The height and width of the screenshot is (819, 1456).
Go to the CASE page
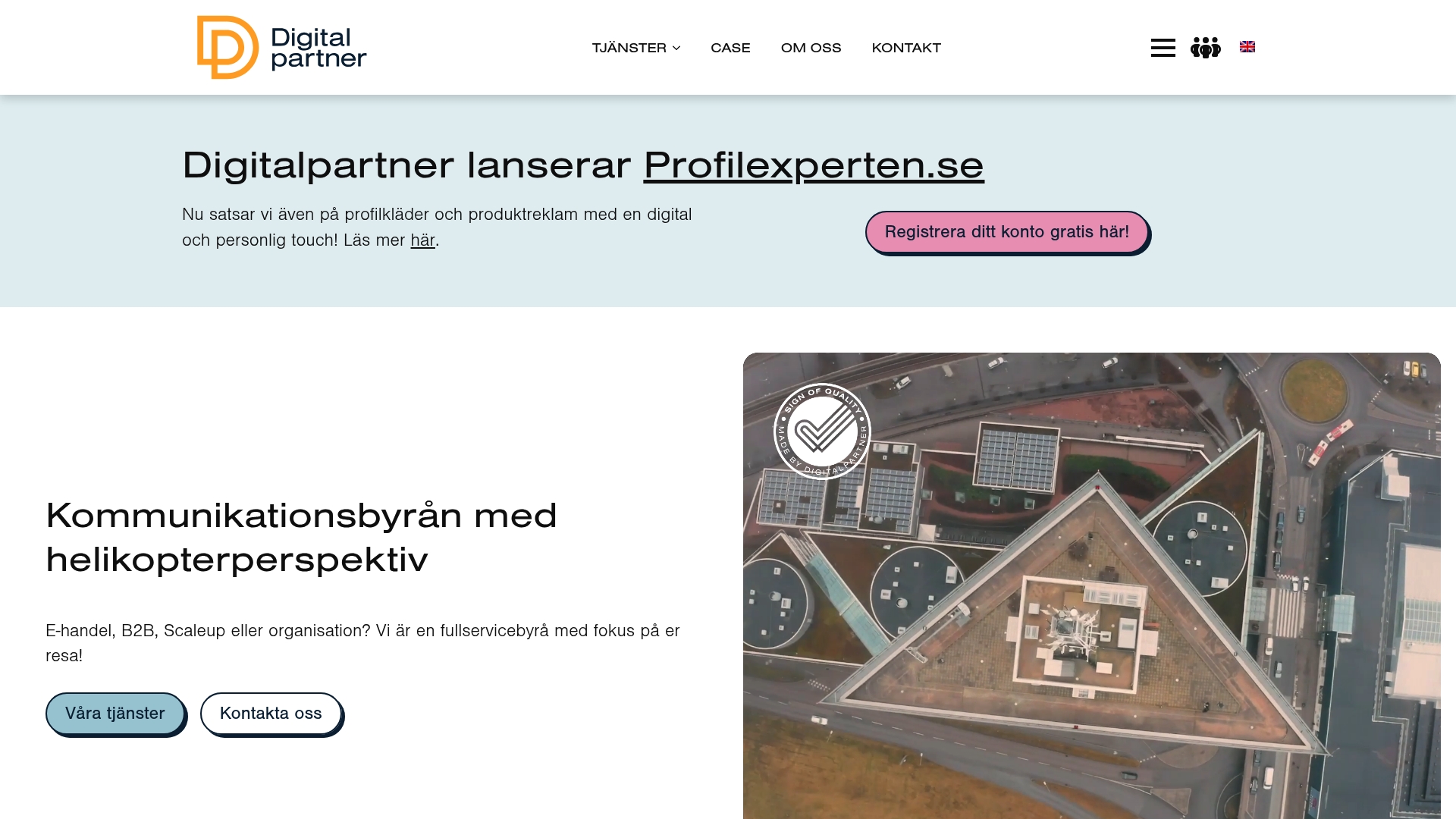point(730,48)
